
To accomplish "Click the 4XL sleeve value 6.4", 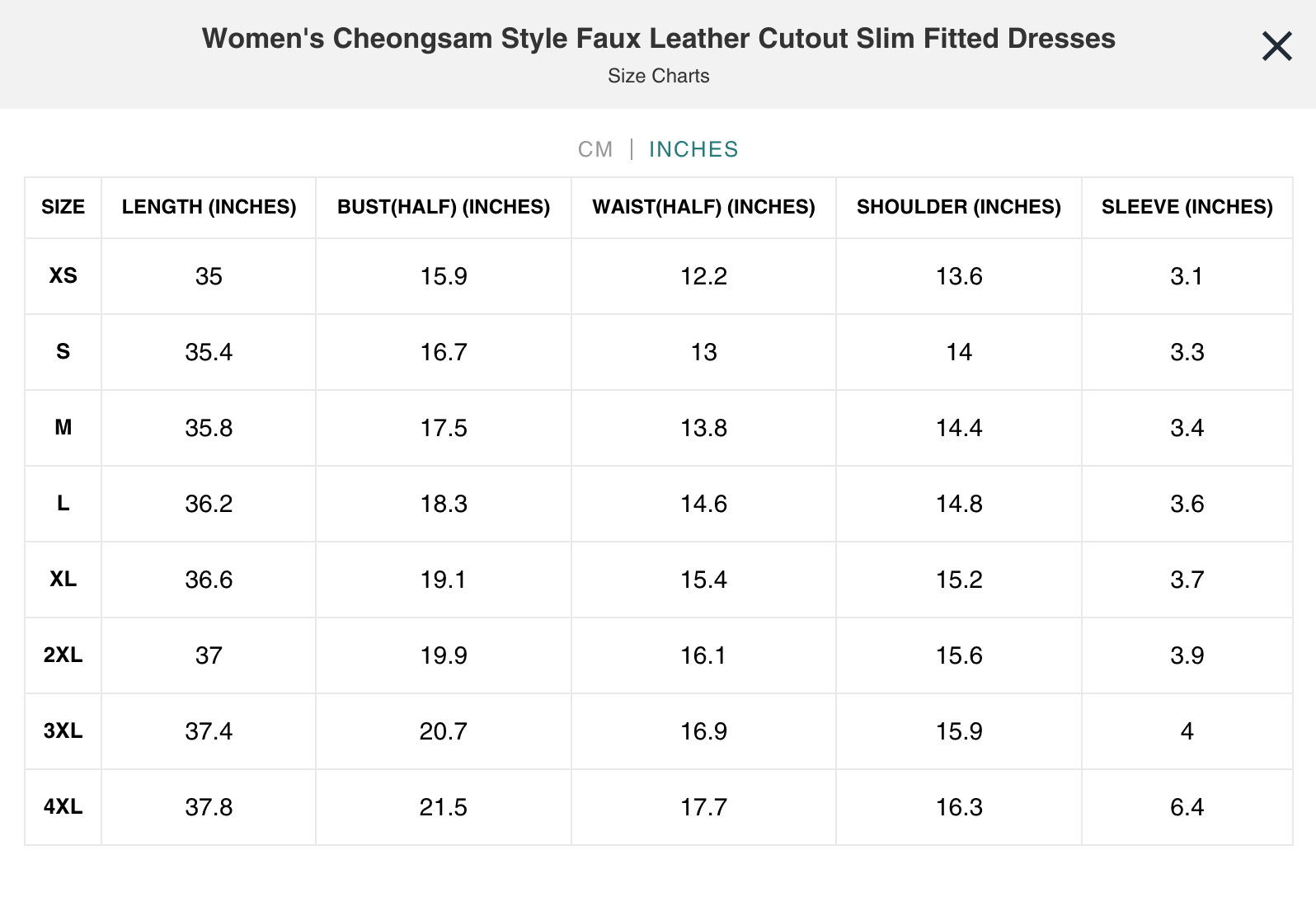I will pos(1187,807).
